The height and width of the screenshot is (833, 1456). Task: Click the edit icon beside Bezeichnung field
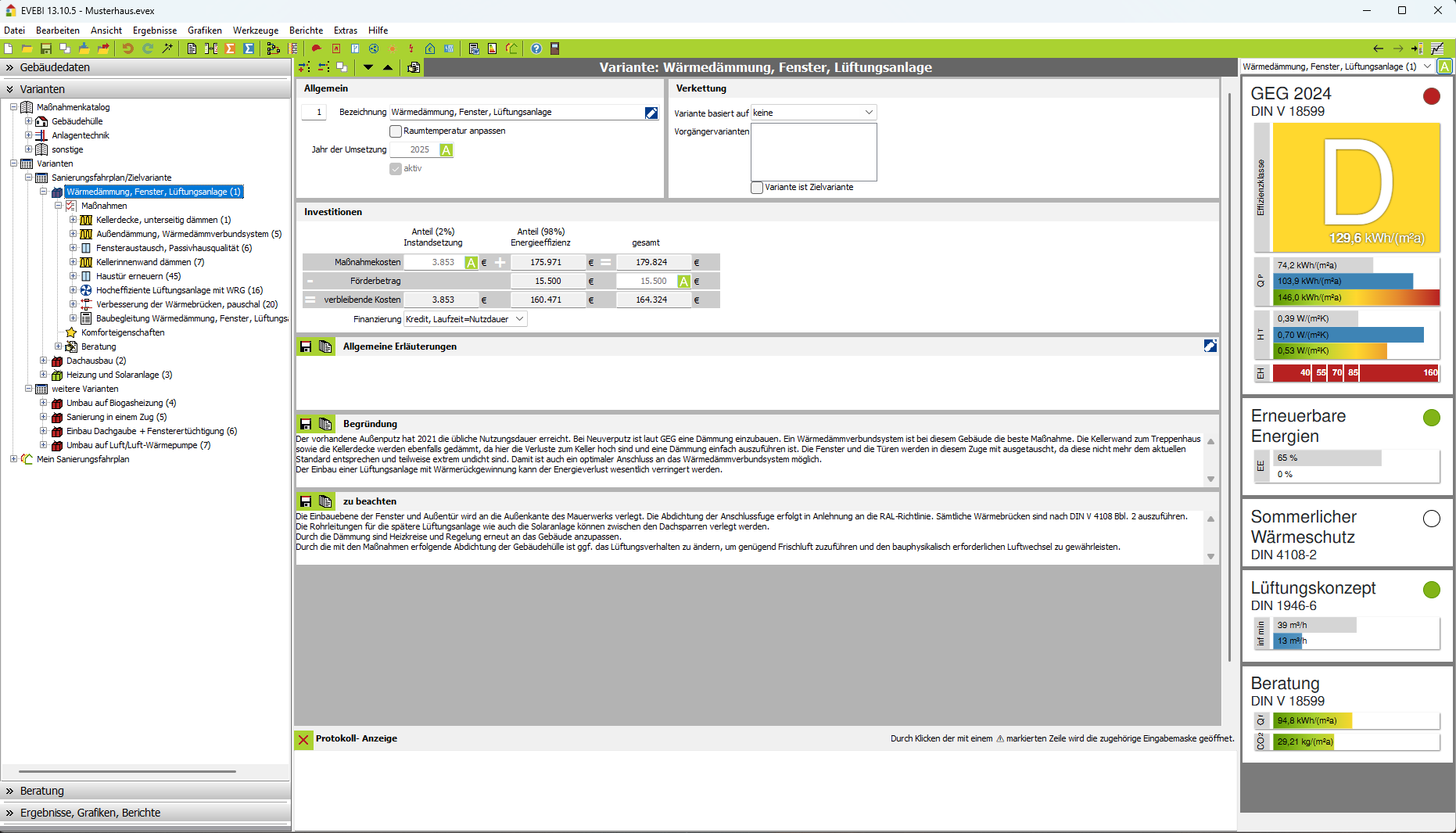pos(651,113)
